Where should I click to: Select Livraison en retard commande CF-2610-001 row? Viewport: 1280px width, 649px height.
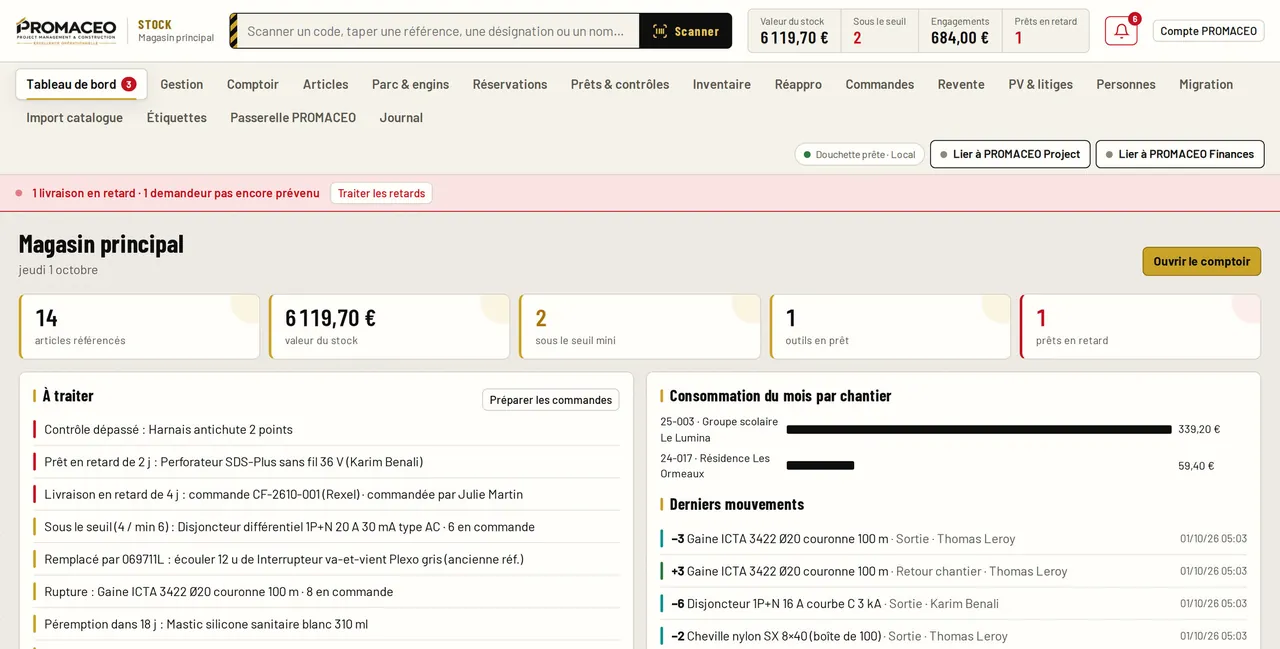(326, 494)
